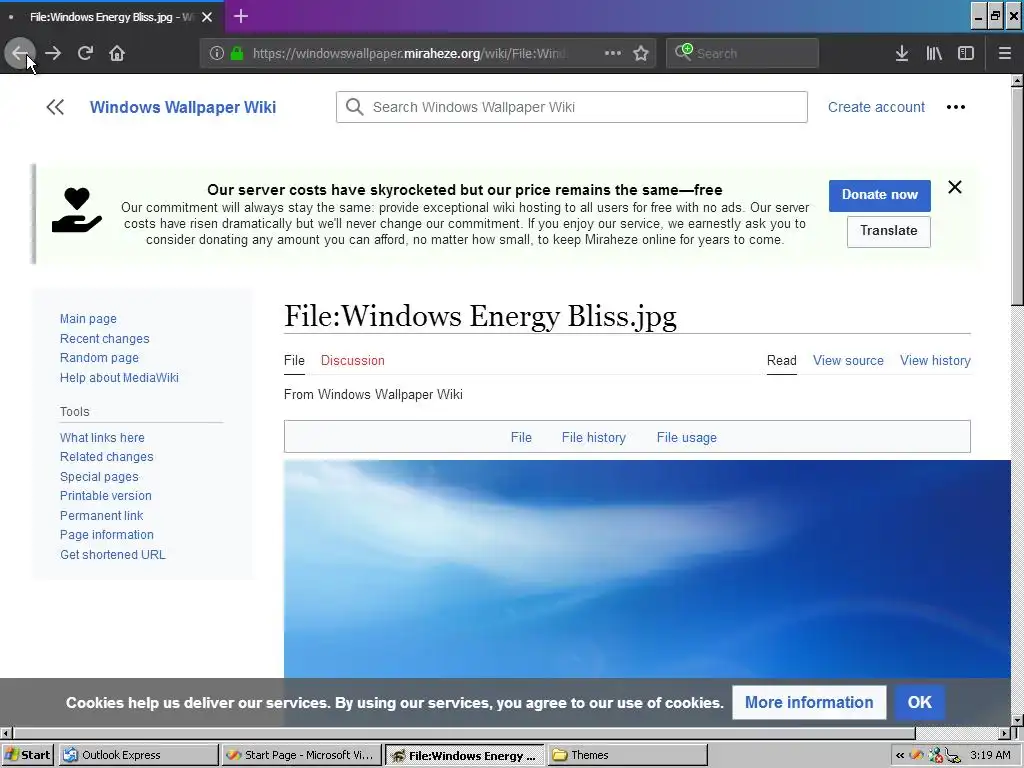Screen dimensions: 1024x768
Task: Open the Start menu
Action: pos(27,755)
